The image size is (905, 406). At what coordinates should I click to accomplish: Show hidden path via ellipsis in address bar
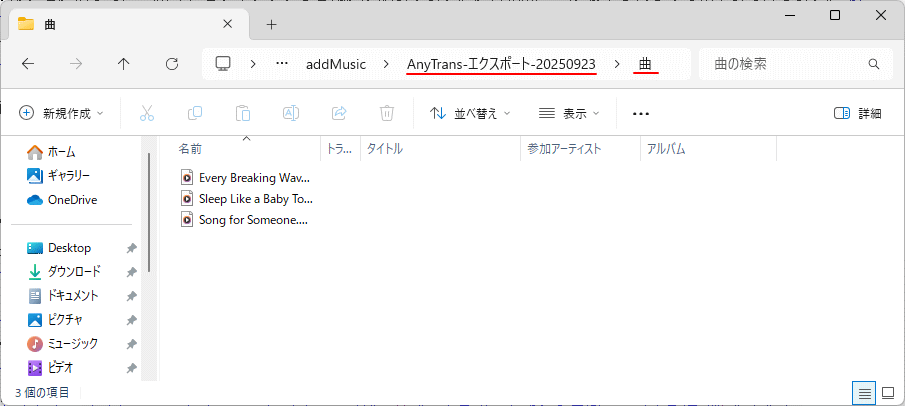(x=282, y=64)
